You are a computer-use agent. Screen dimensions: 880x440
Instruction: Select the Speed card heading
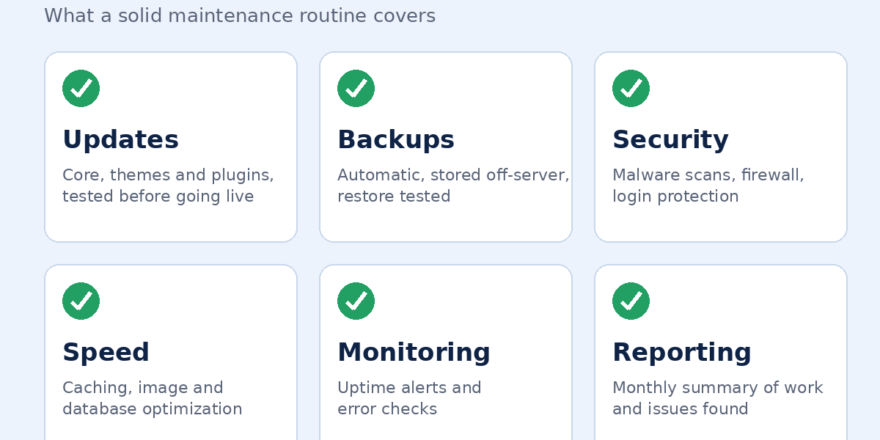point(106,352)
